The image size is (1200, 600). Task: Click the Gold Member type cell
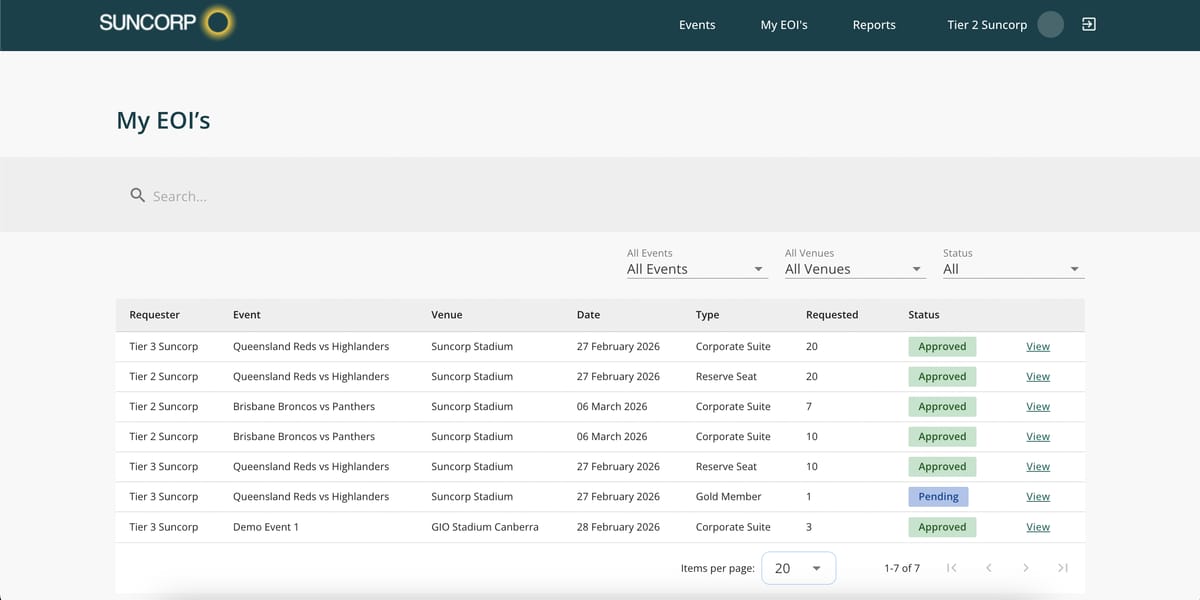[x=728, y=496]
